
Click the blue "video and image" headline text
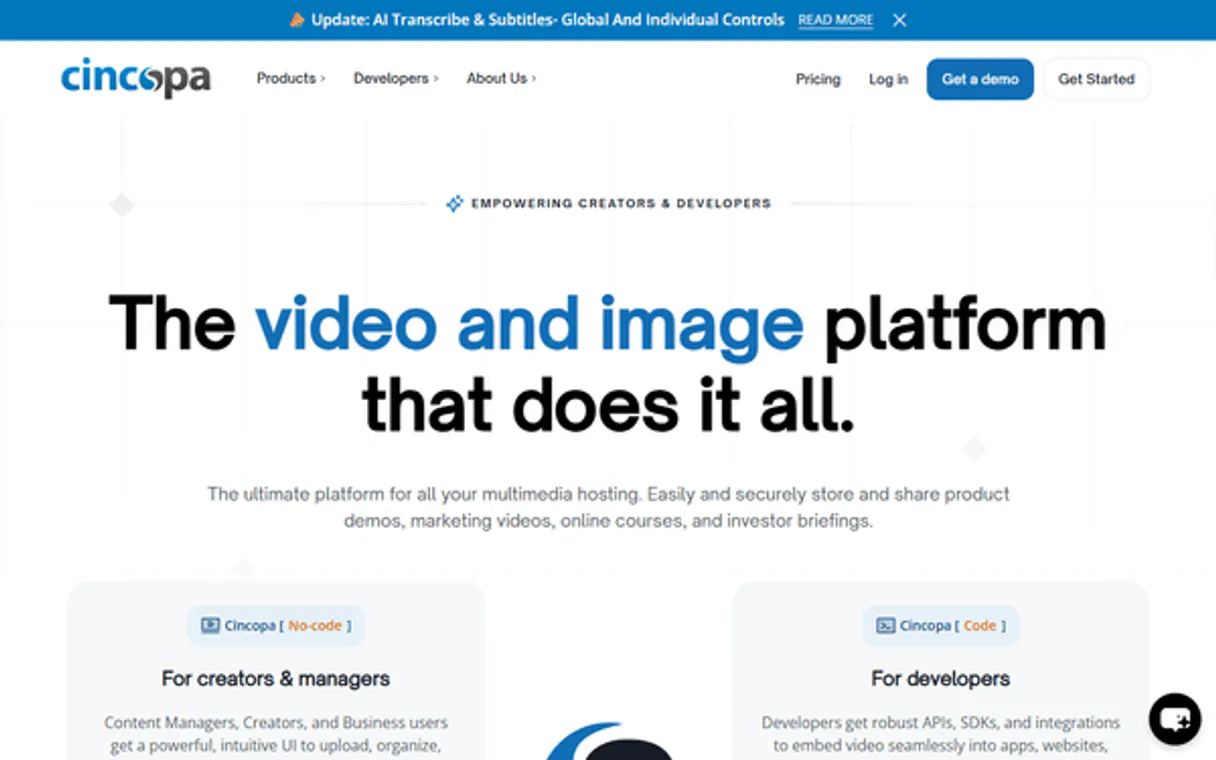529,325
